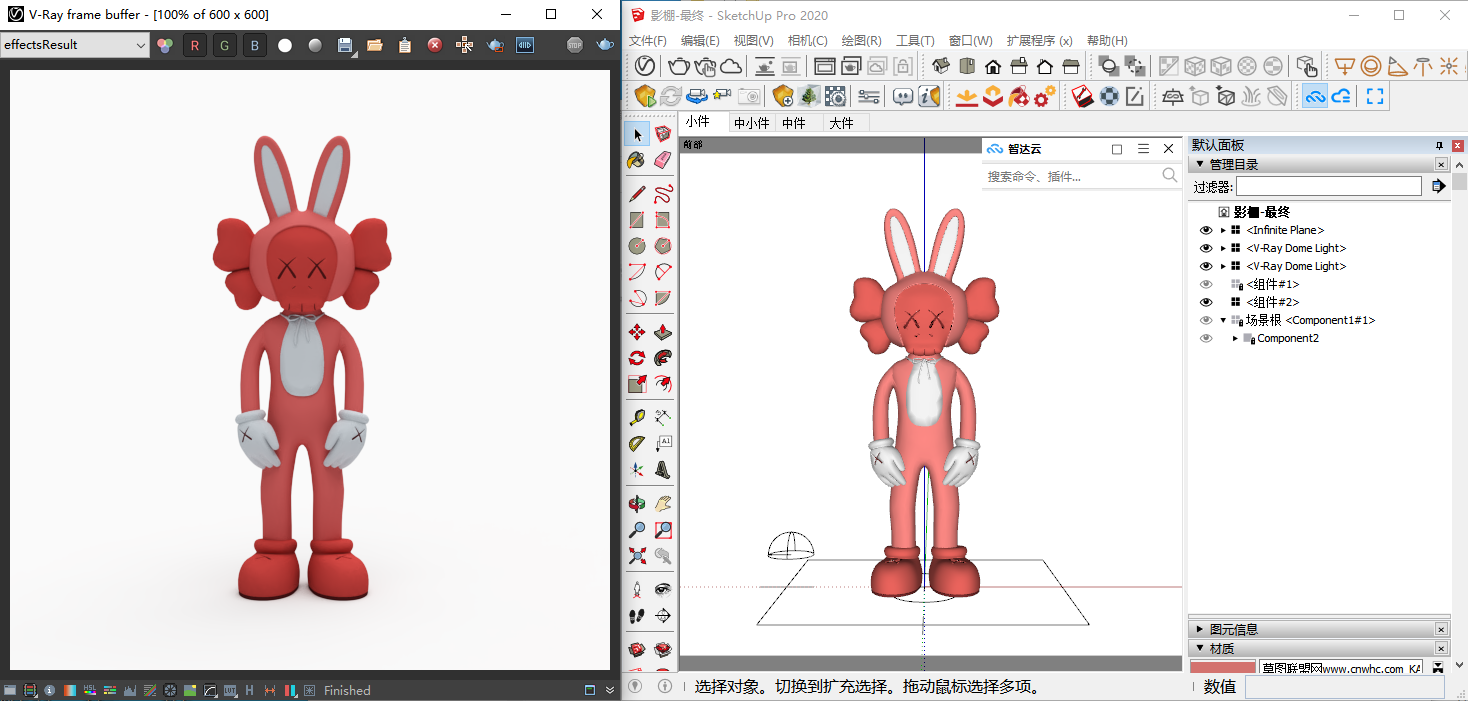1468x701 pixels.
Task: Select the Orbit tool
Action: (x=636, y=504)
